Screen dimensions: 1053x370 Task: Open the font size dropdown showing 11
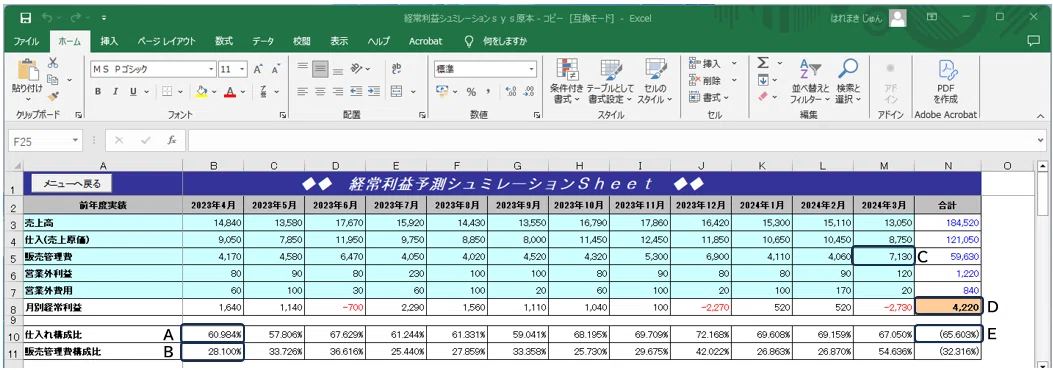coord(243,69)
